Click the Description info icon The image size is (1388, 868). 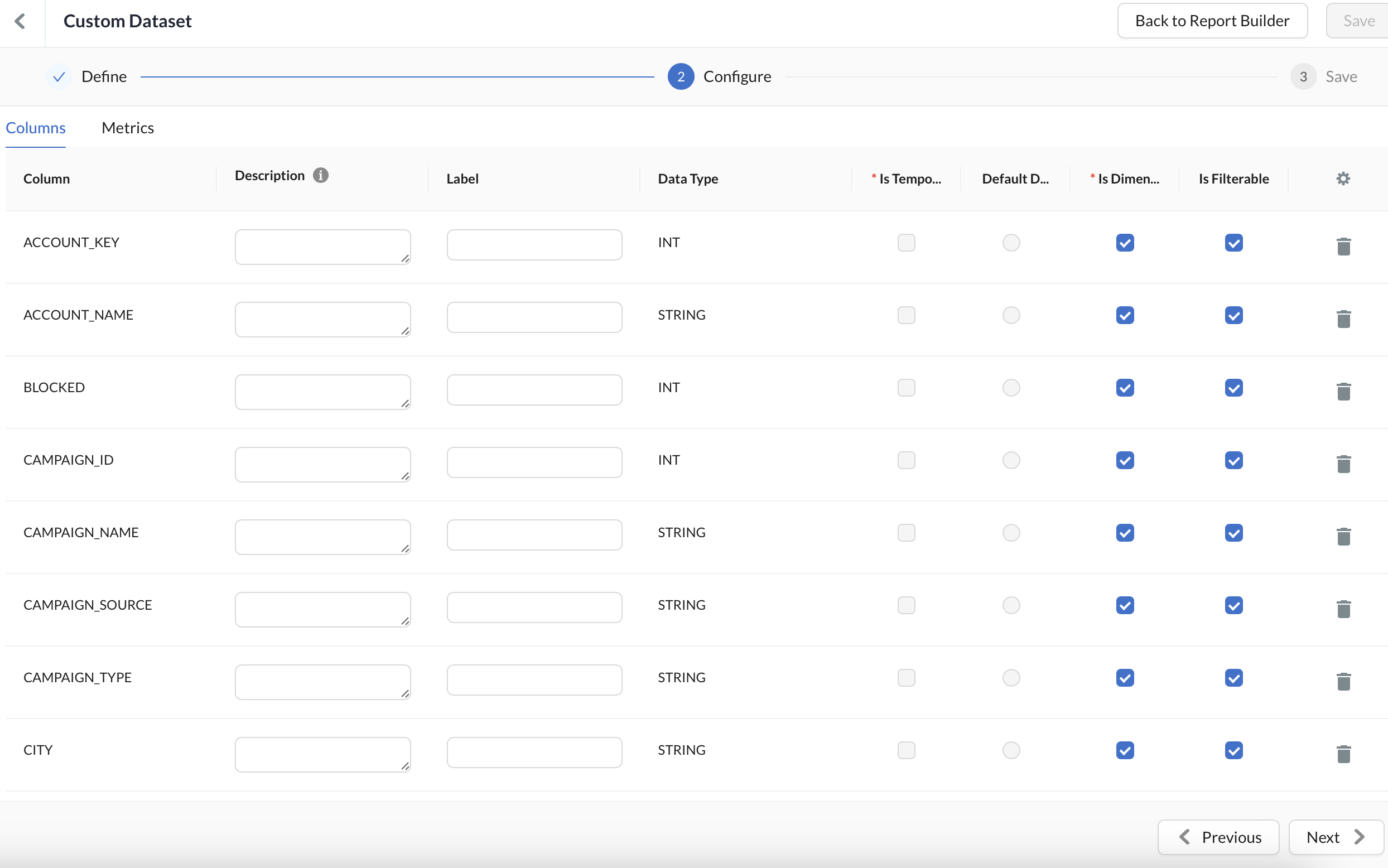(x=320, y=175)
